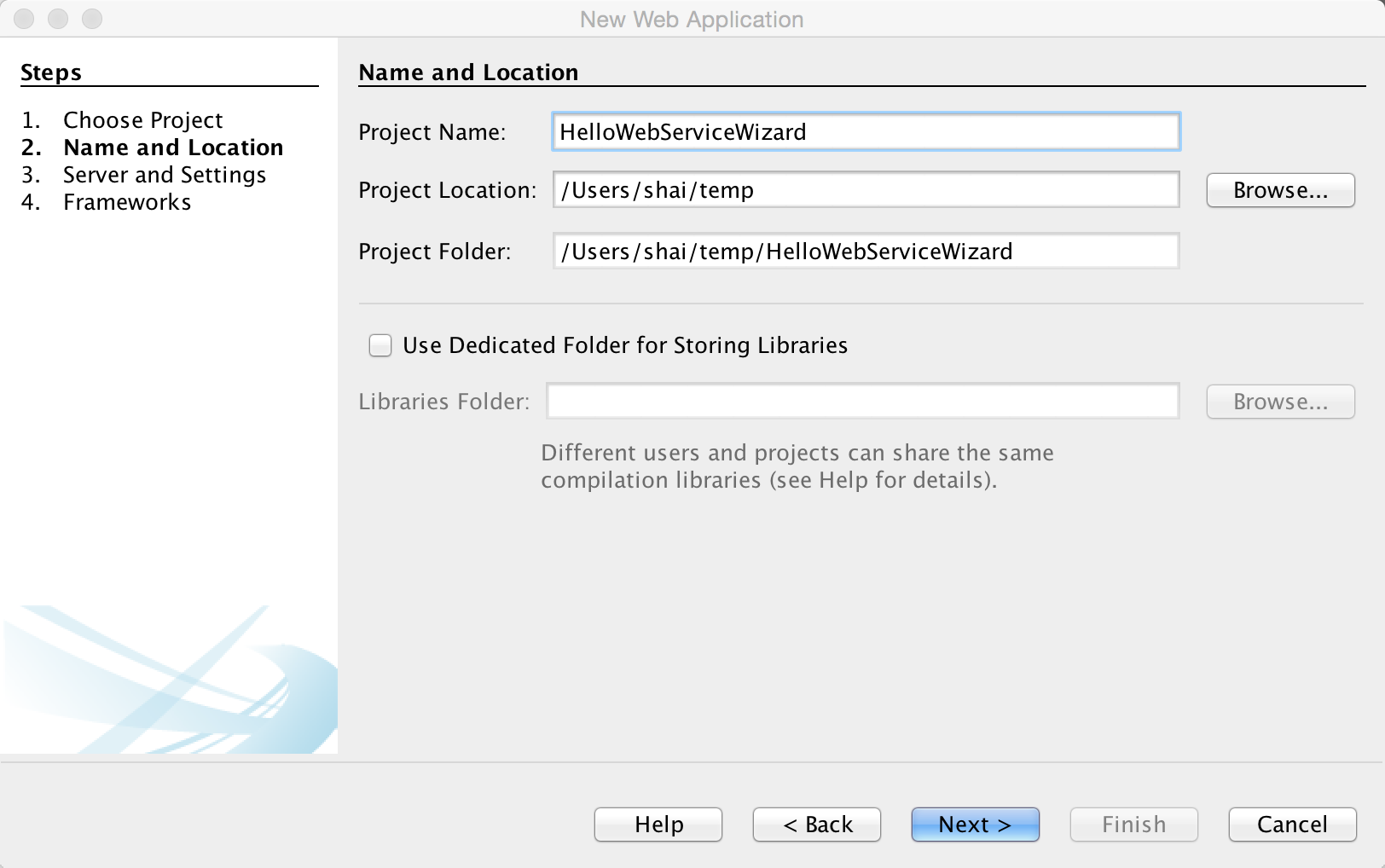Click the window zoom button
The width and height of the screenshot is (1385, 868).
pos(92,19)
